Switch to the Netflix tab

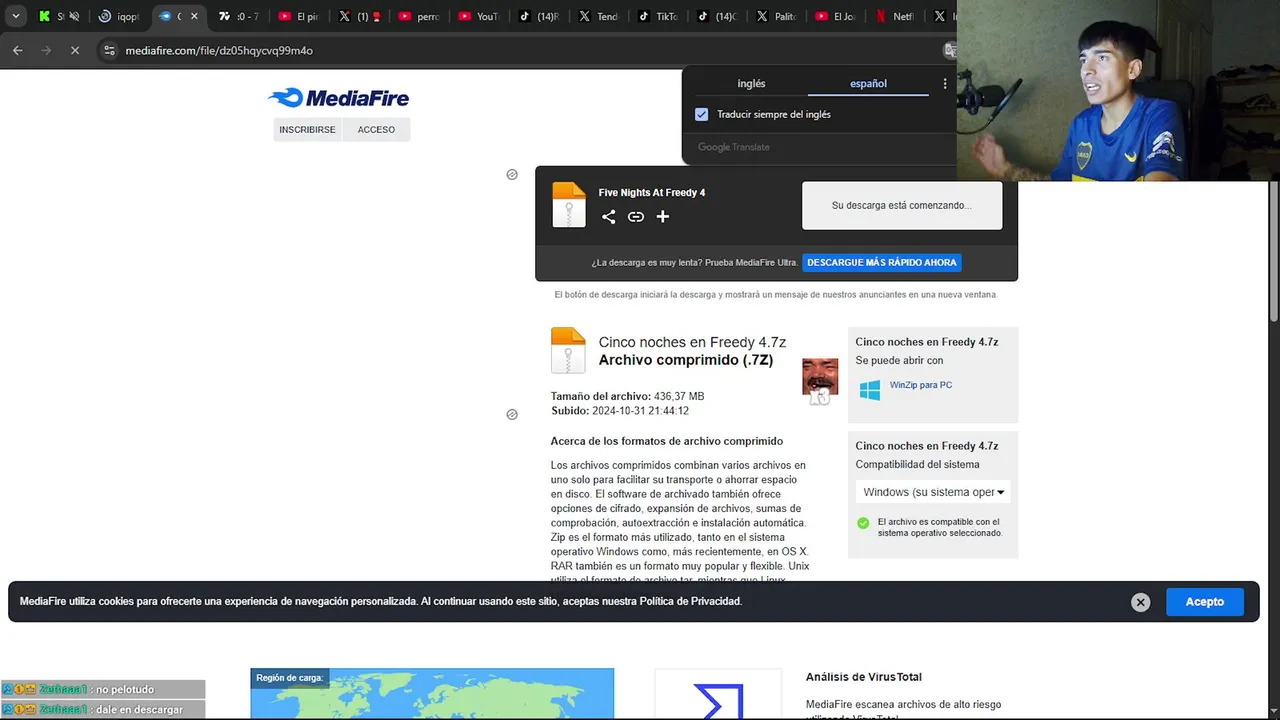895,16
